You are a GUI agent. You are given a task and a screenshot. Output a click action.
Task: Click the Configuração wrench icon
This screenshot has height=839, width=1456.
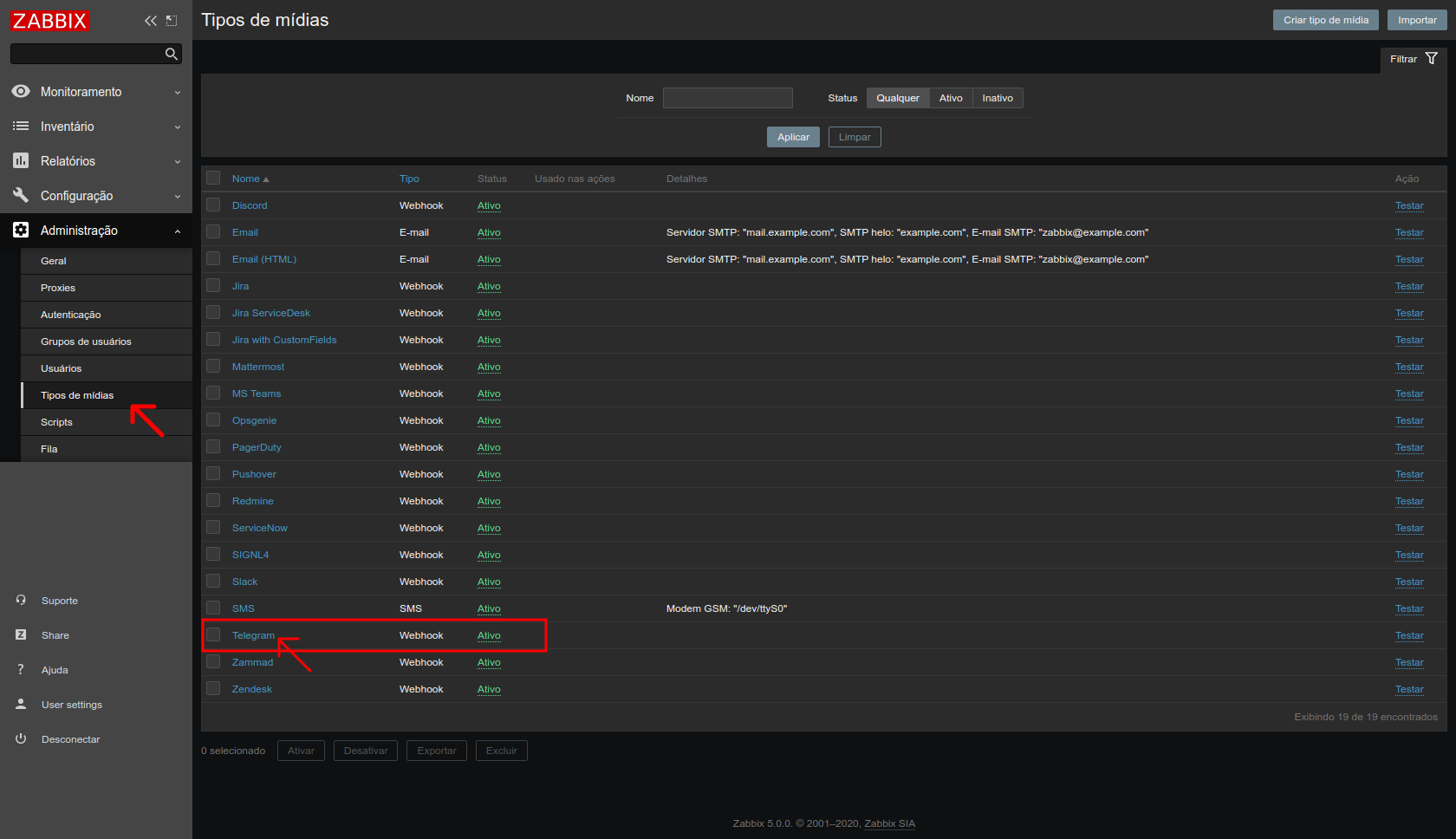tap(21, 195)
